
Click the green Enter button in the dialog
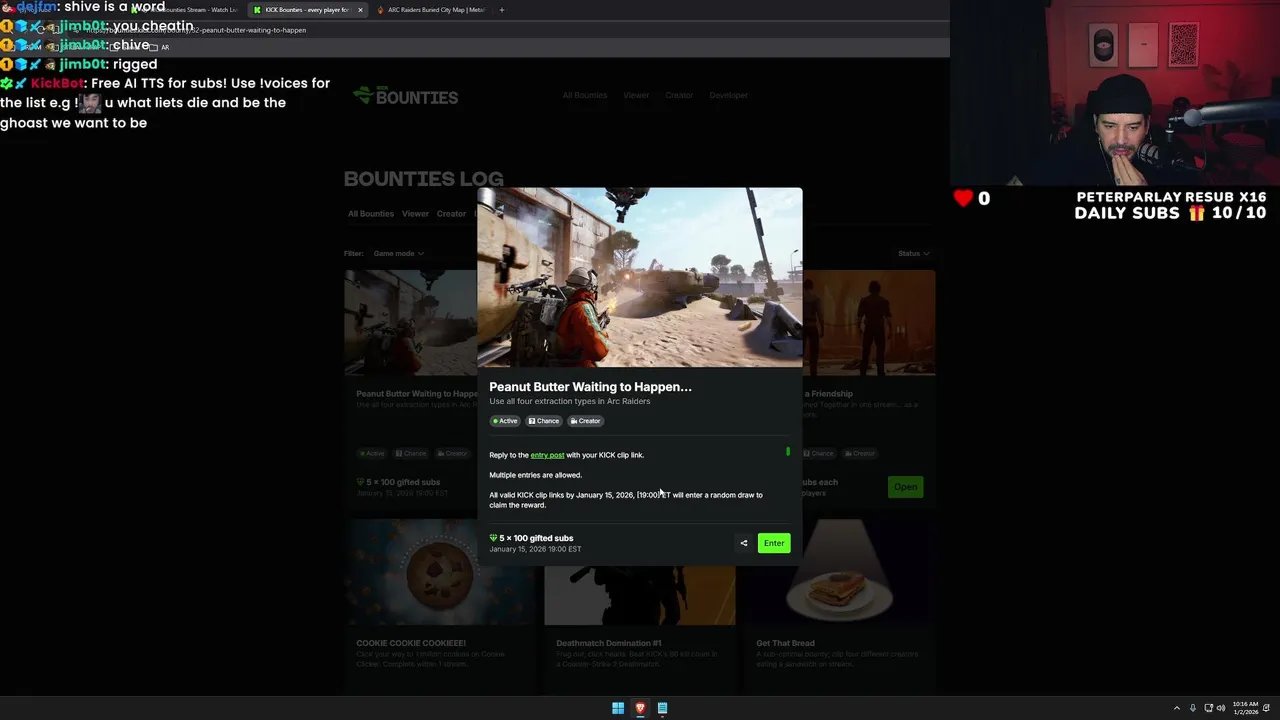(774, 543)
